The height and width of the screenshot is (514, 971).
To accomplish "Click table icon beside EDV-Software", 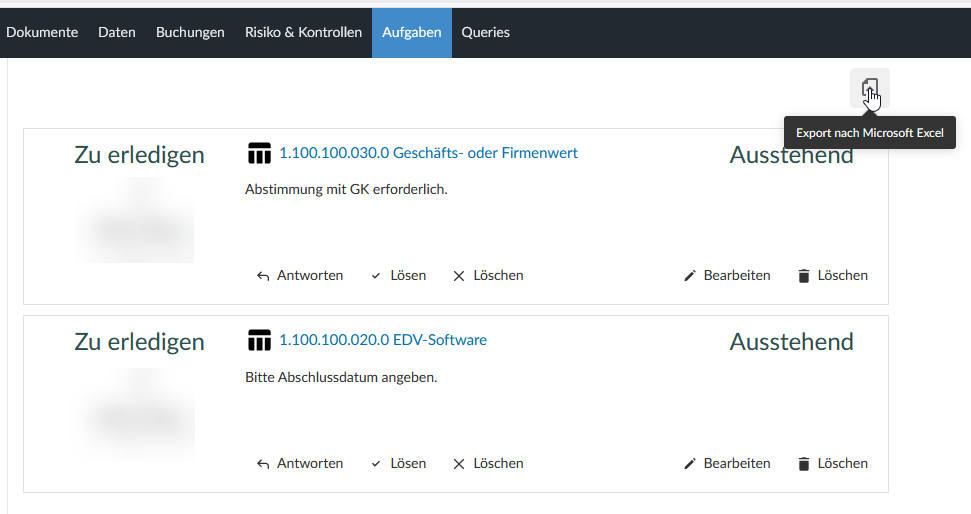I will (259, 340).
